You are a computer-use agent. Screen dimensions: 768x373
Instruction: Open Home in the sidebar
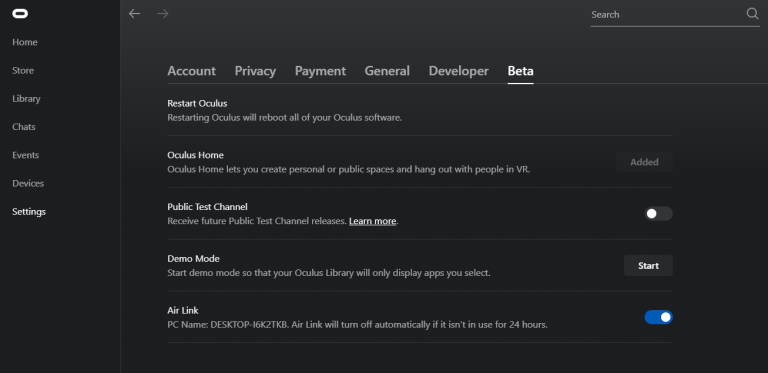pos(25,42)
